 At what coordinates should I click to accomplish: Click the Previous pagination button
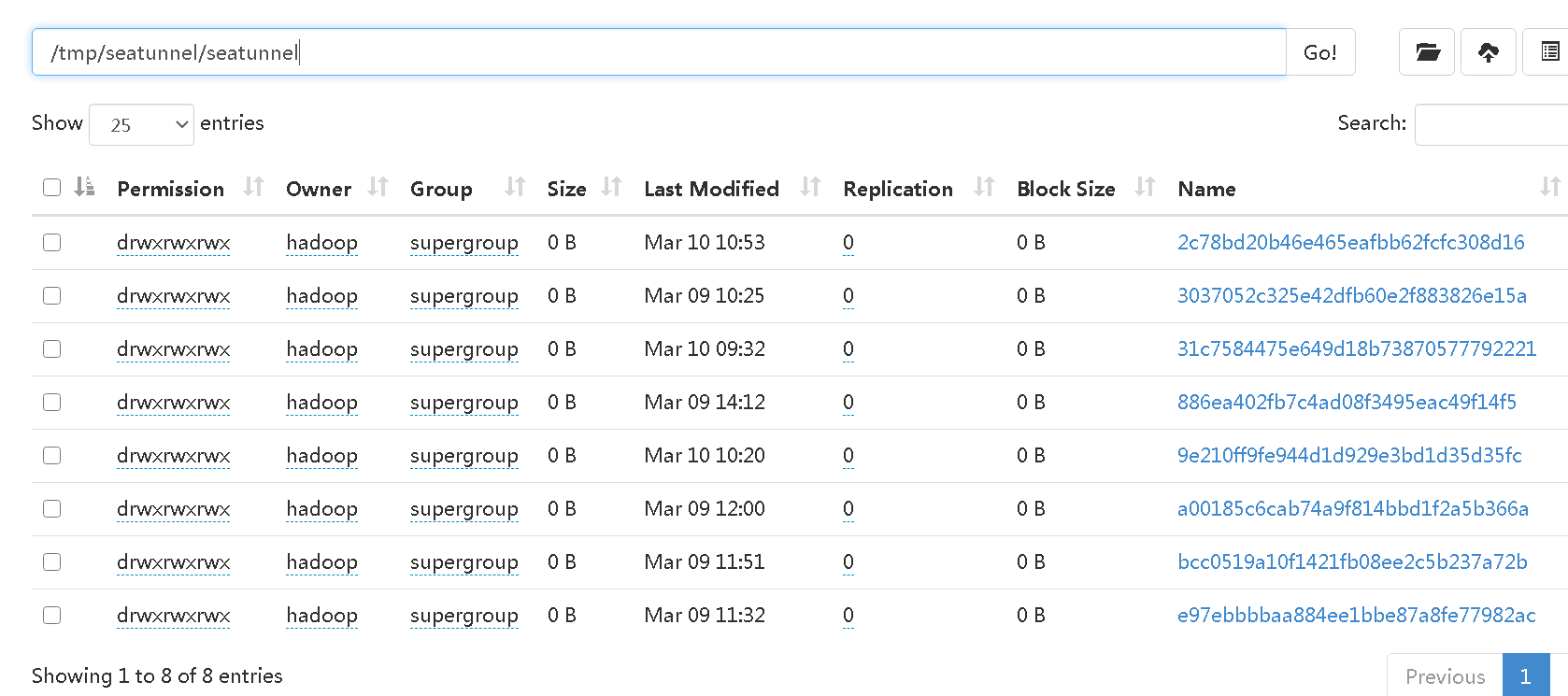click(x=1445, y=675)
